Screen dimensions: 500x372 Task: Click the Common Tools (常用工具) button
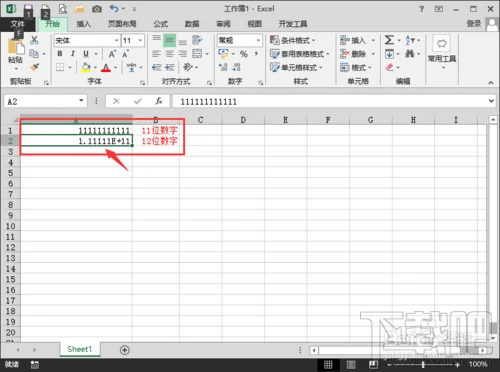(x=442, y=52)
